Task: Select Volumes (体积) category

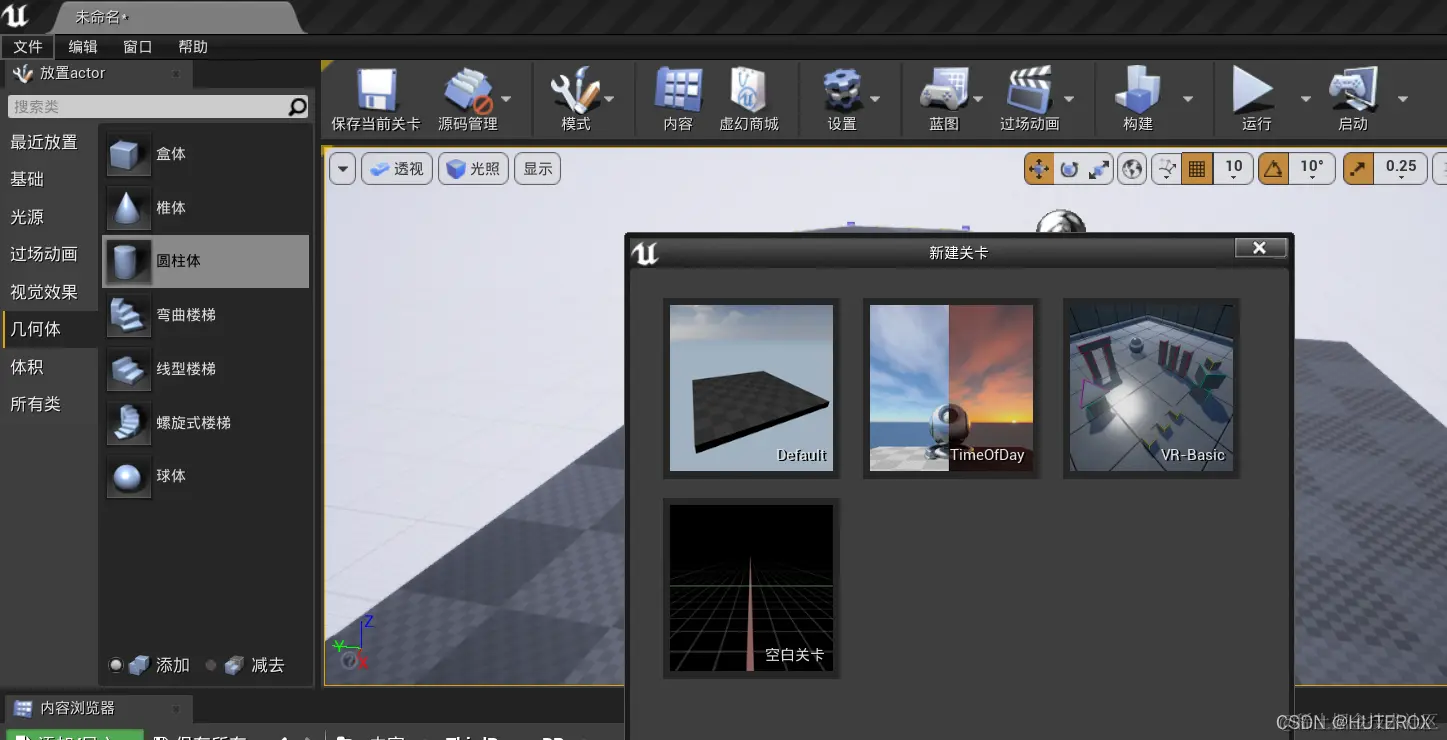Action: [49, 367]
